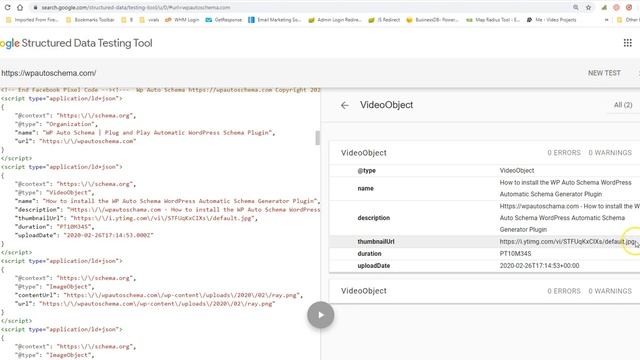Click the round play button overlay
The image size is (640, 360).
click(320, 315)
